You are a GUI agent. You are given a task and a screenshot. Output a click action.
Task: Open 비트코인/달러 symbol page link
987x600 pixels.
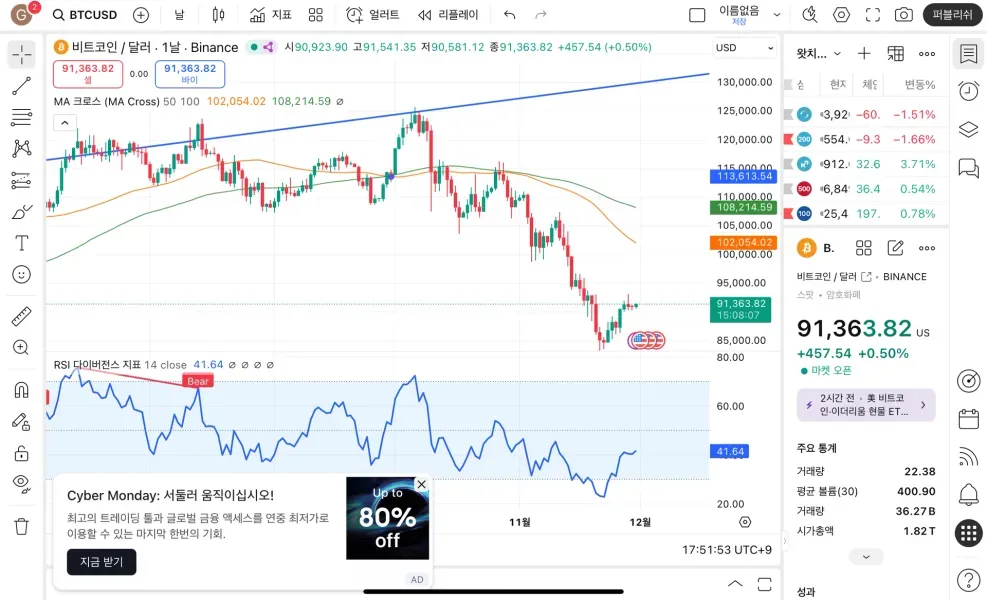tap(866, 276)
